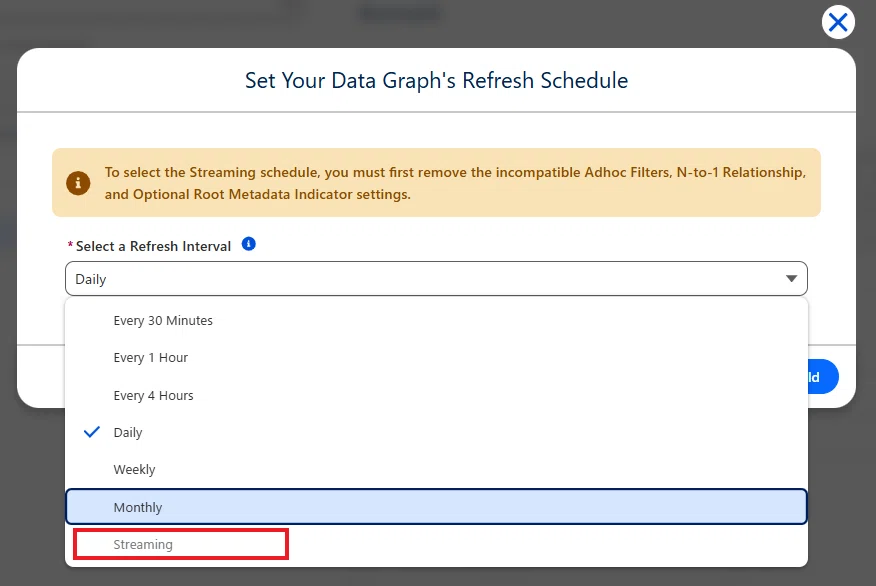Open the Refresh Interval combo box showing Daily
876x586 pixels.
(436, 279)
